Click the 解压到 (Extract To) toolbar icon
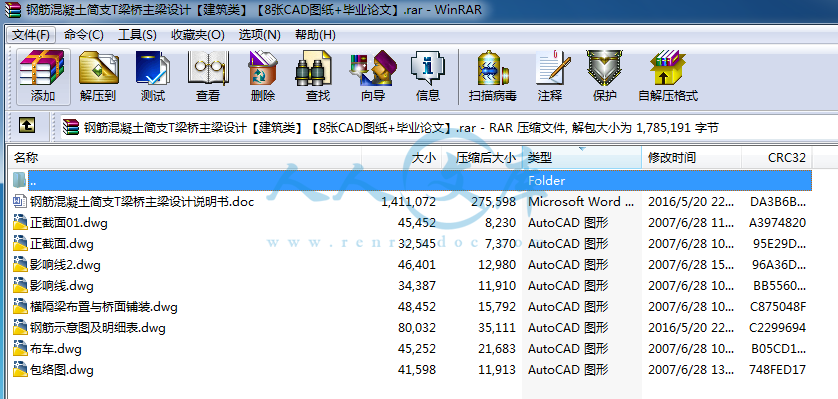 98,68
